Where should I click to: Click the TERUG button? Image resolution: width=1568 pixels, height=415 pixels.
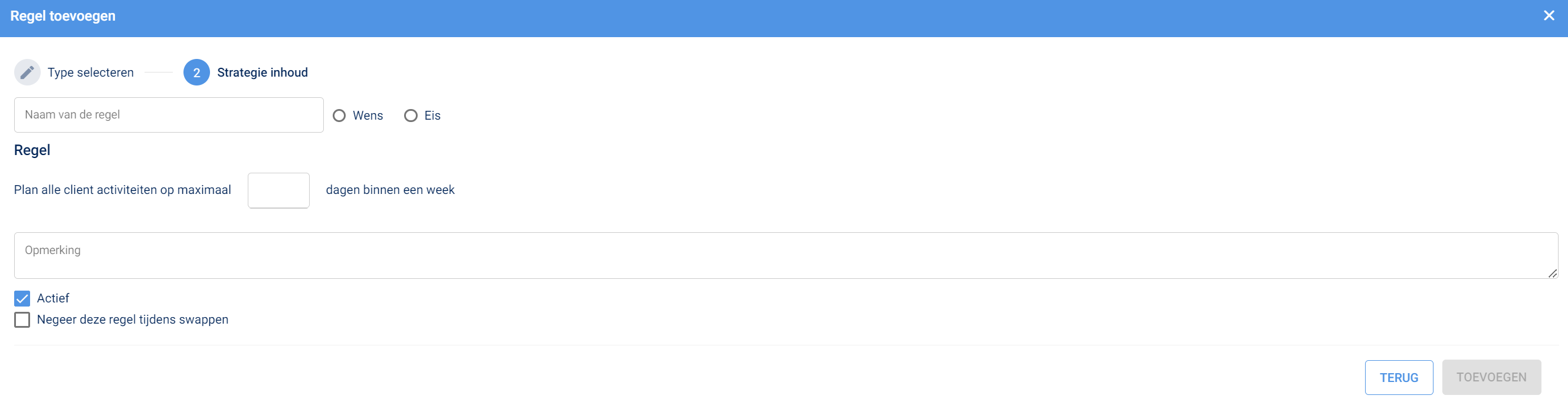pos(1398,377)
